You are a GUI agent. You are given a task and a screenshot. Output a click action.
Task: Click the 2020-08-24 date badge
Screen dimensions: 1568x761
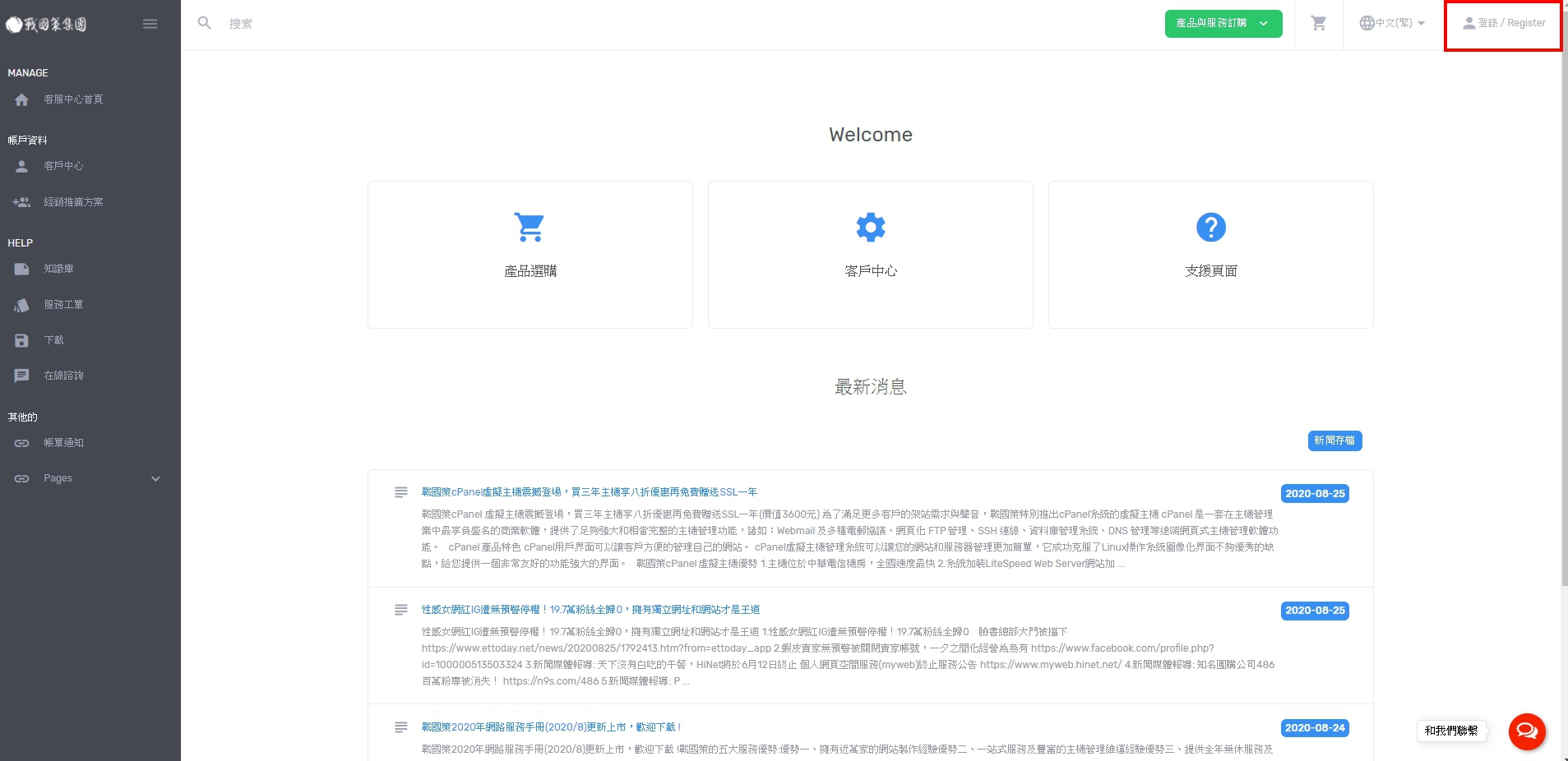[1315, 728]
